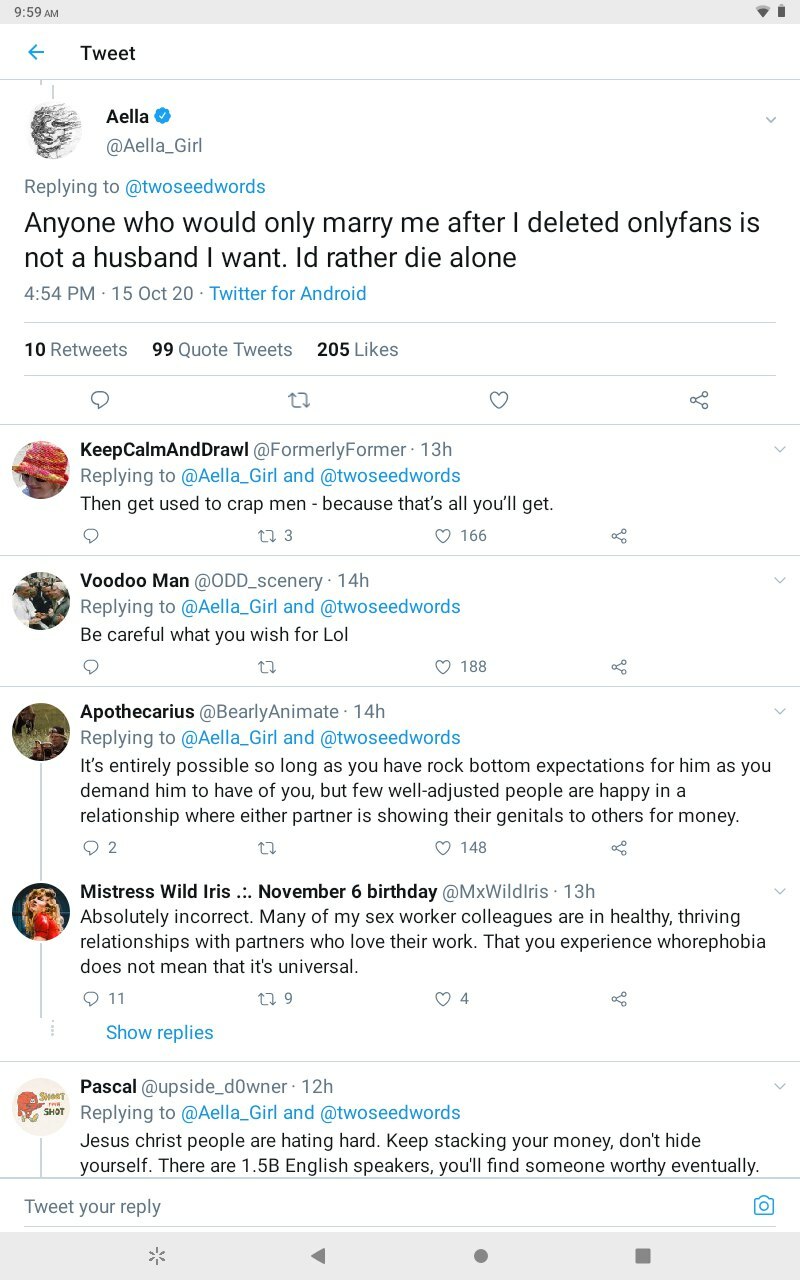Share Apothecarius's reply
The width and height of the screenshot is (800, 1280).
click(619, 848)
